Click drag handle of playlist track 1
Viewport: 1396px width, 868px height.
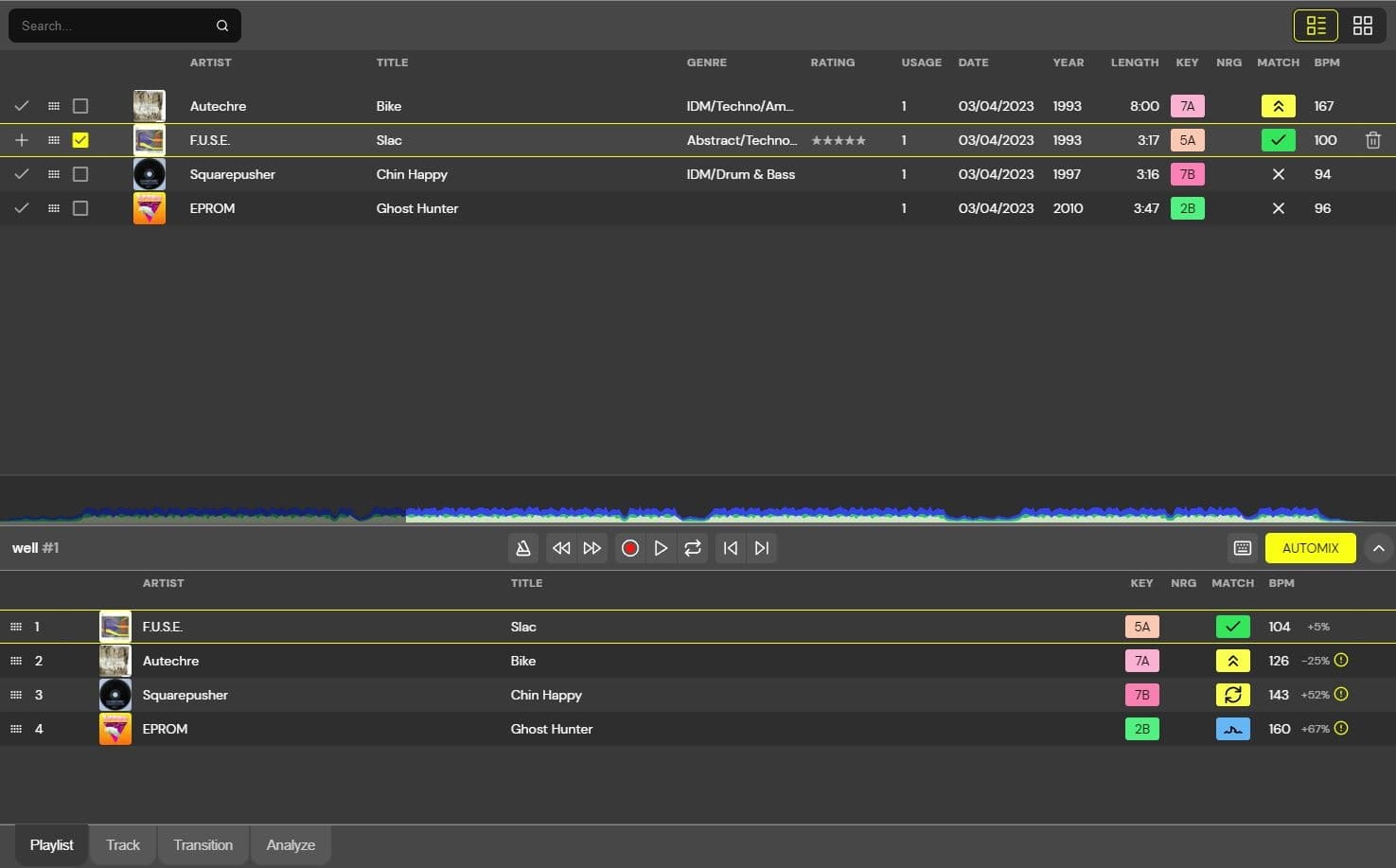pyautogui.click(x=16, y=627)
